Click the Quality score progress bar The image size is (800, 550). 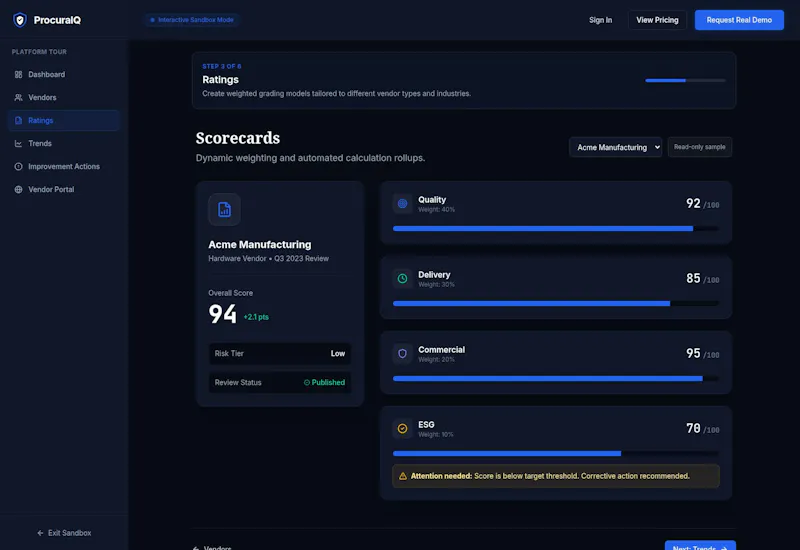click(x=556, y=229)
